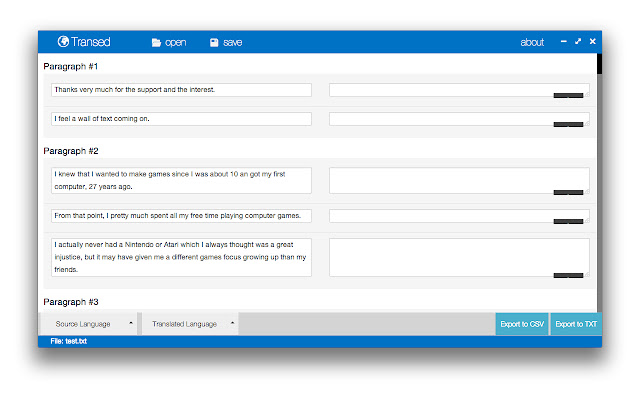
Task: Click dark bar in "I feel a wall" translation field
Action: click(x=568, y=124)
